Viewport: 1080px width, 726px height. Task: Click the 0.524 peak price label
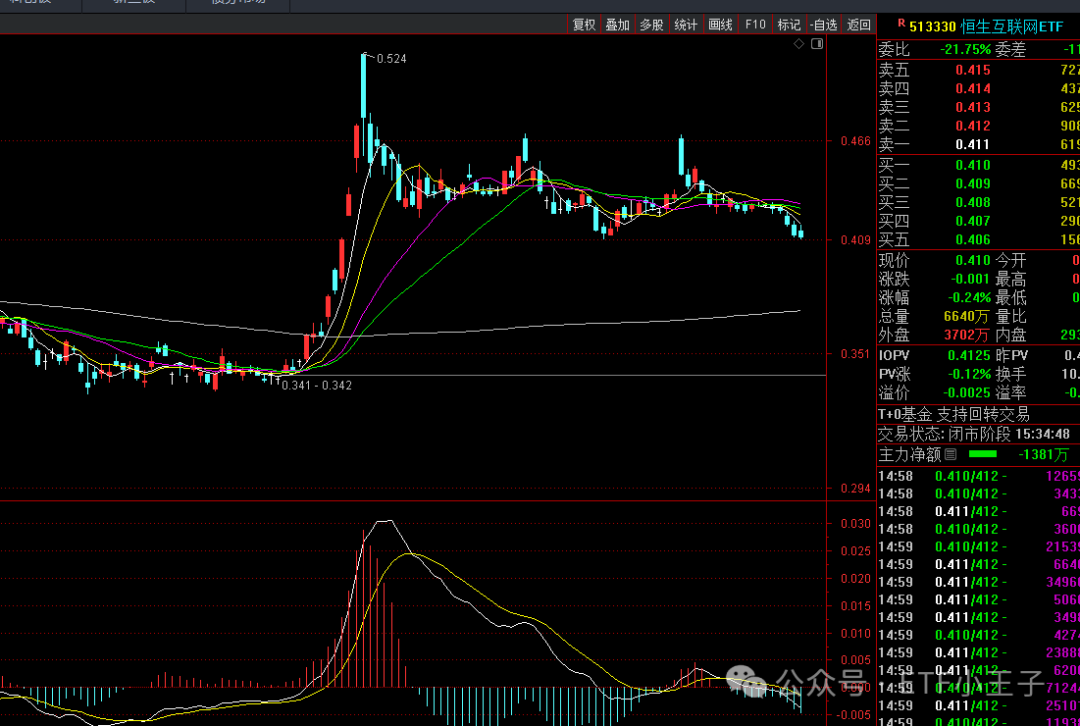click(392, 59)
